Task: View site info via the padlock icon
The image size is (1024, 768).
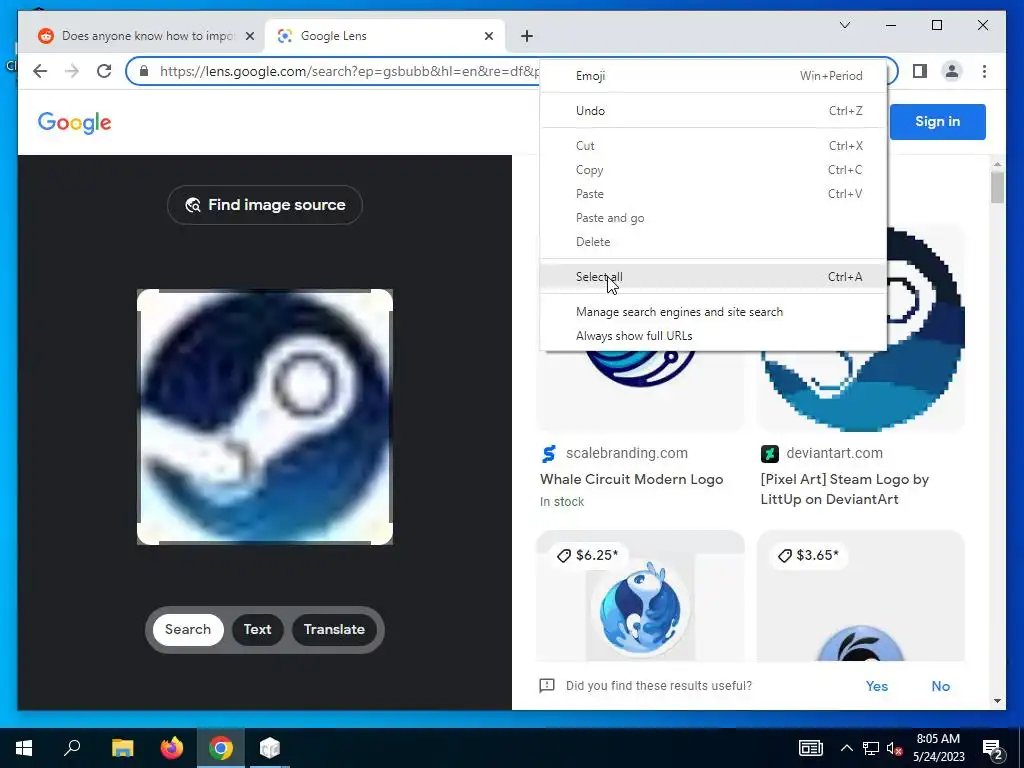Action: coord(144,71)
